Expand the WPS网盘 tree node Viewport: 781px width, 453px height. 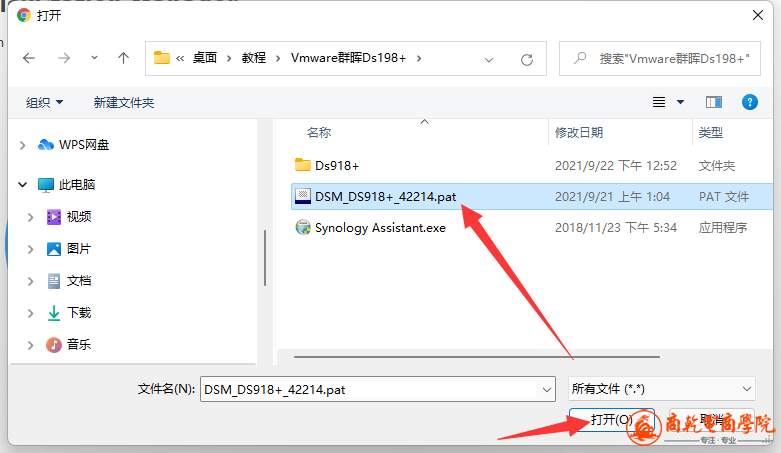coord(22,145)
